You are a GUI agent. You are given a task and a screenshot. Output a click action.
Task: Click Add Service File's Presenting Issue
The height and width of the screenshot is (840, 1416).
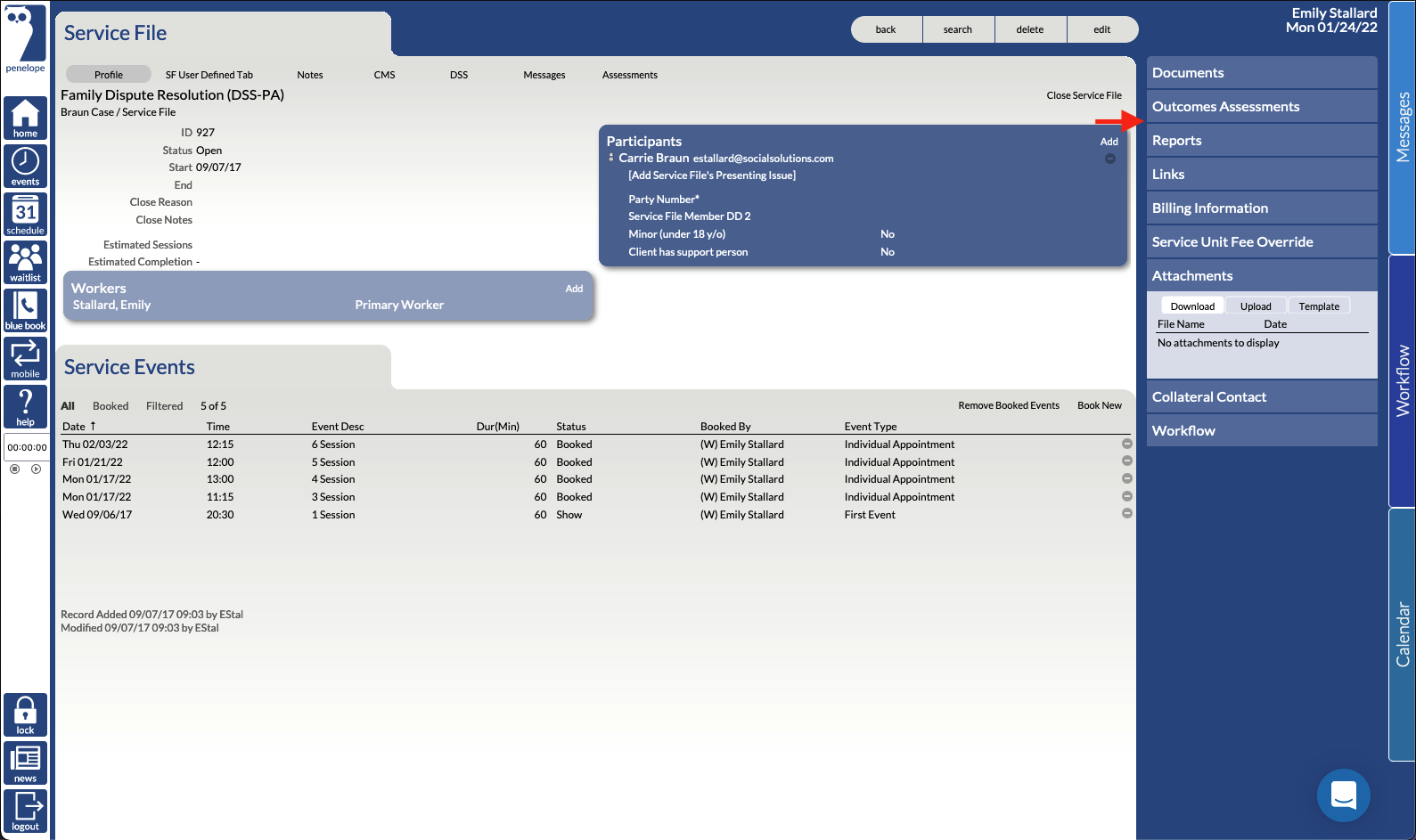(x=712, y=175)
